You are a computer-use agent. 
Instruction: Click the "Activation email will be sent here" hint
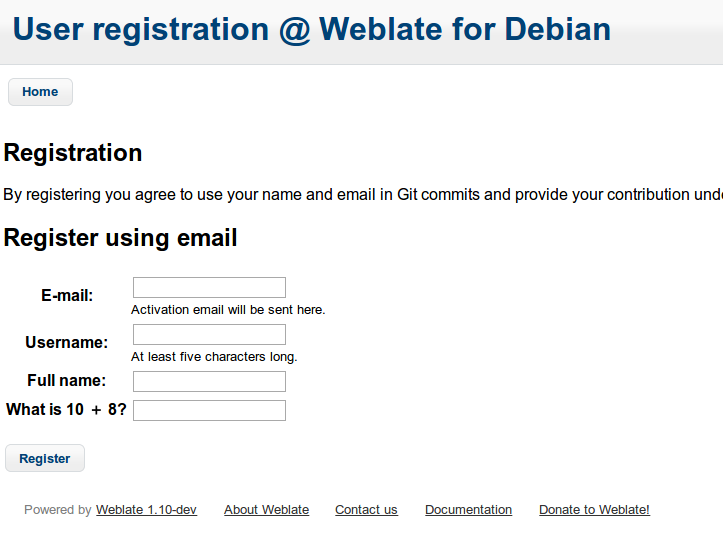tap(228, 310)
